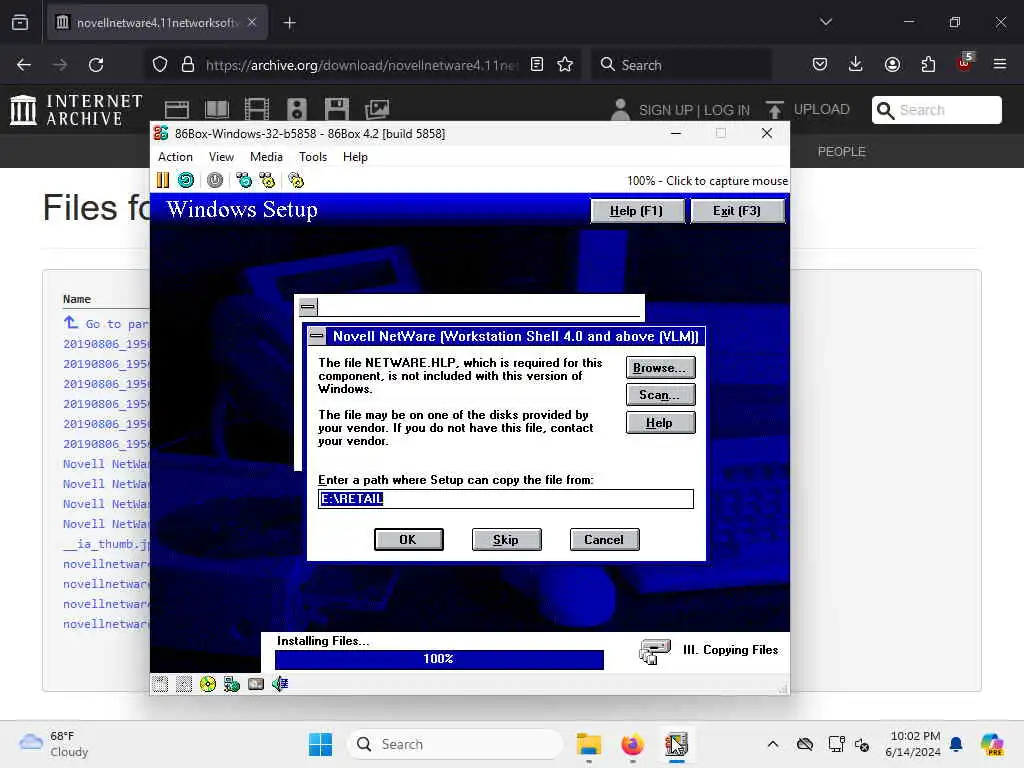Open the 86Box Help menu
This screenshot has width=1024, height=768.
(x=355, y=157)
